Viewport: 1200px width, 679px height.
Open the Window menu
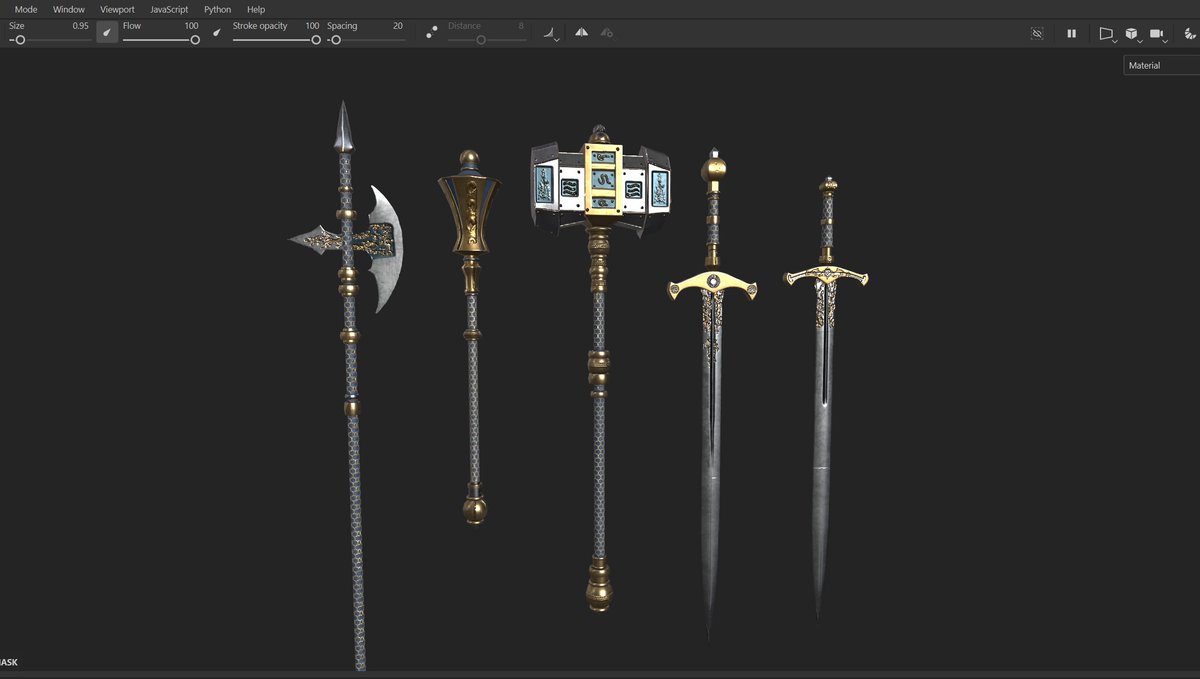coord(69,9)
